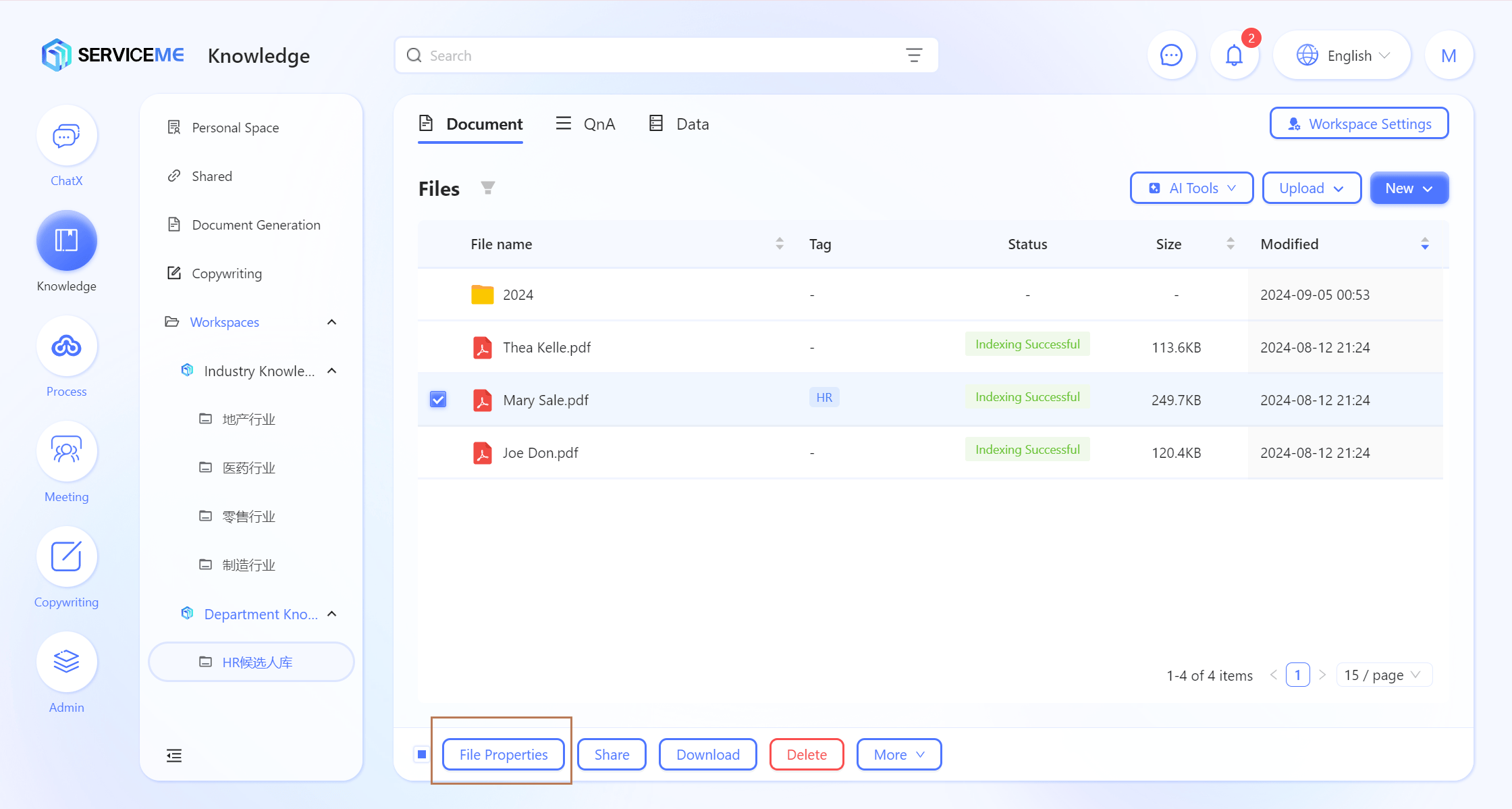Viewport: 1512px width, 809px height.
Task: Open the ChatX module icon
Action: coord(66,136)
